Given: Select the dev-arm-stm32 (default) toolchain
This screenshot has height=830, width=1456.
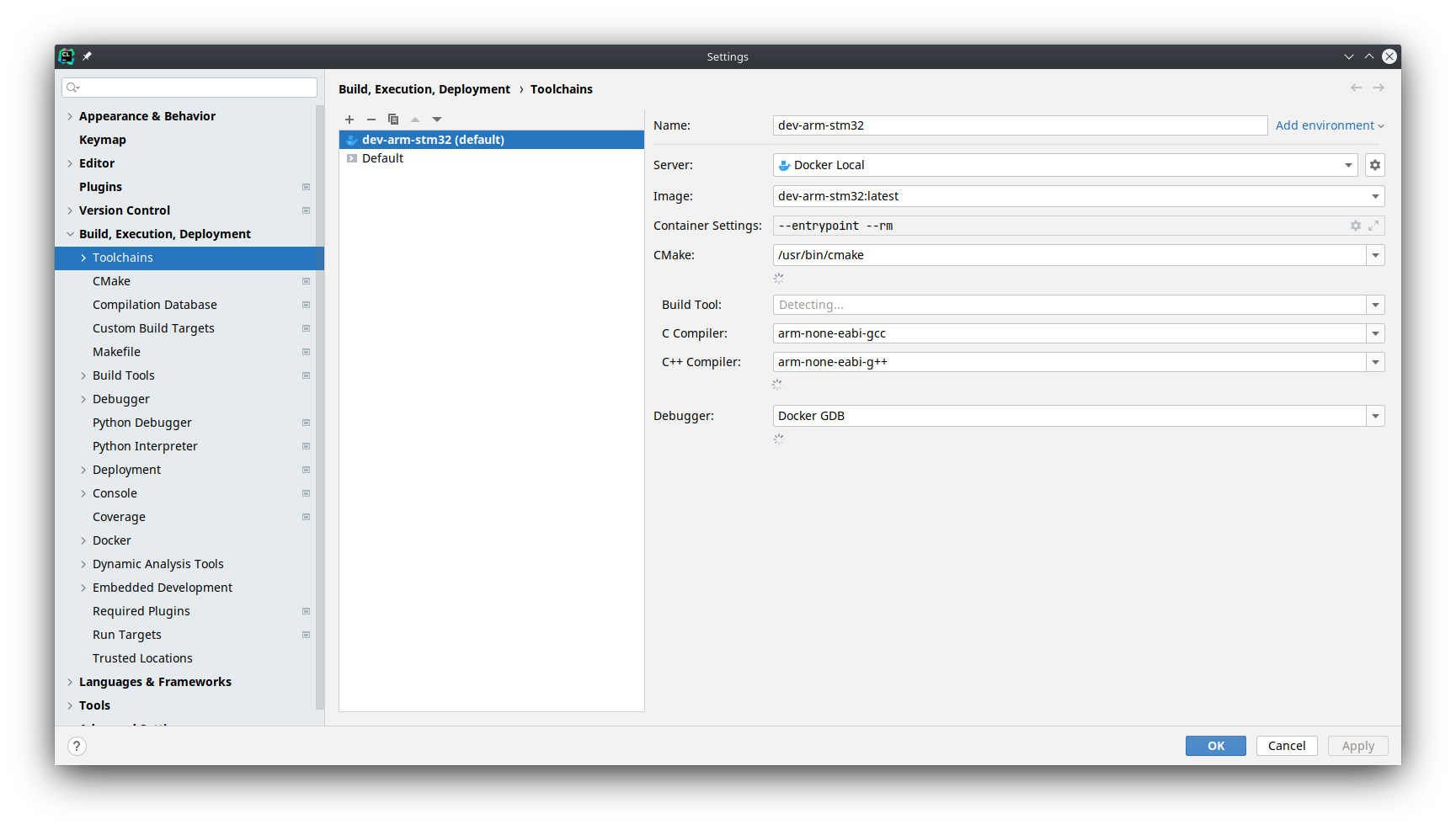Looking at the screenshot, I should click(491, 140).
